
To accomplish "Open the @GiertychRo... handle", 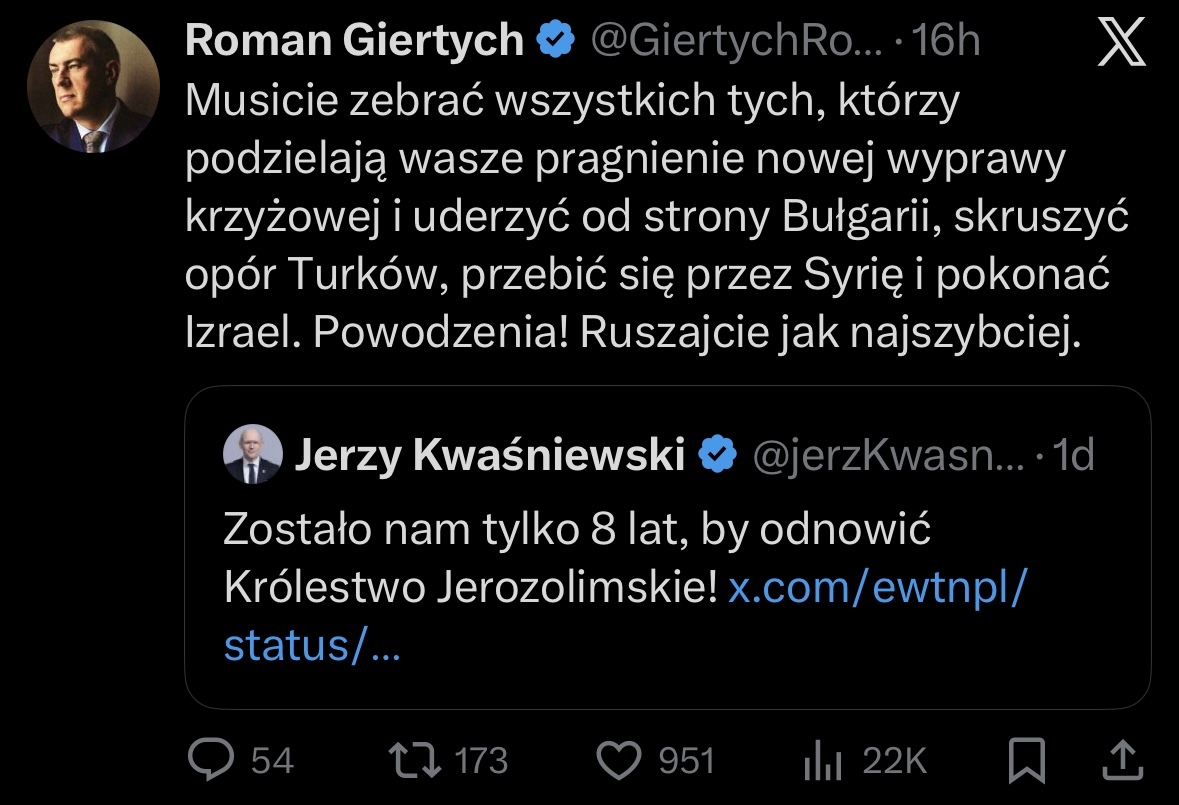I will coord(738,41).
